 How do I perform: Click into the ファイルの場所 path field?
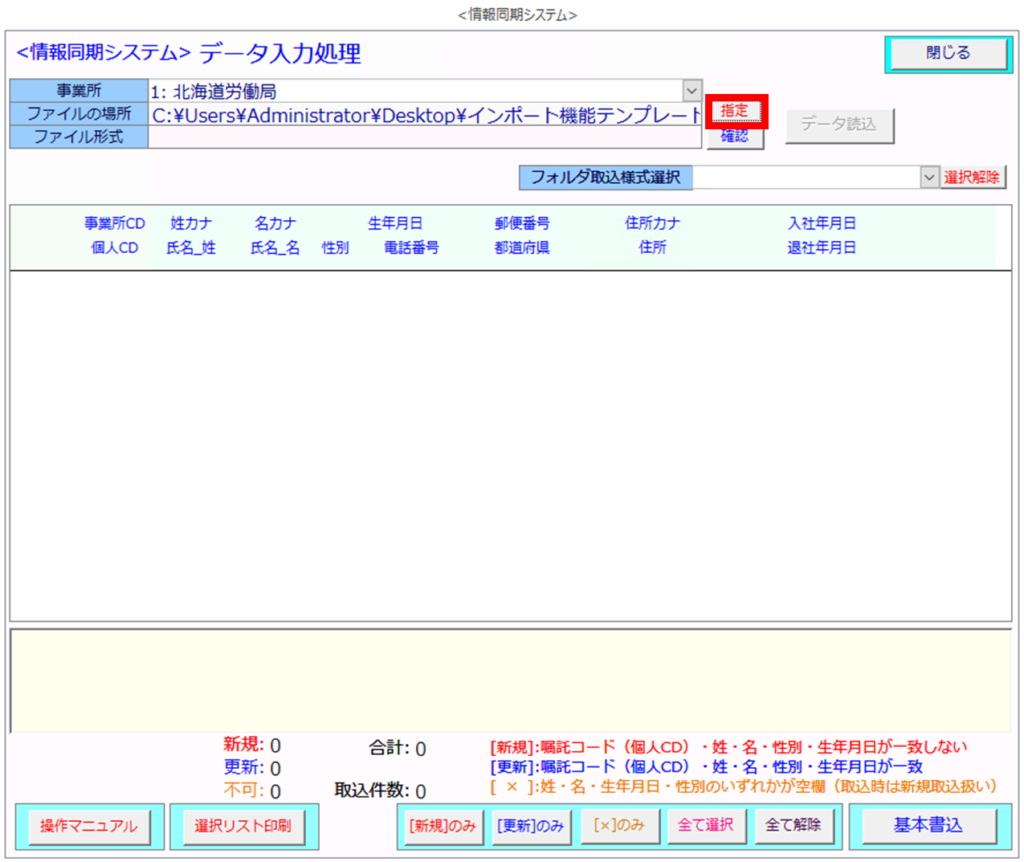click(426, 114)
